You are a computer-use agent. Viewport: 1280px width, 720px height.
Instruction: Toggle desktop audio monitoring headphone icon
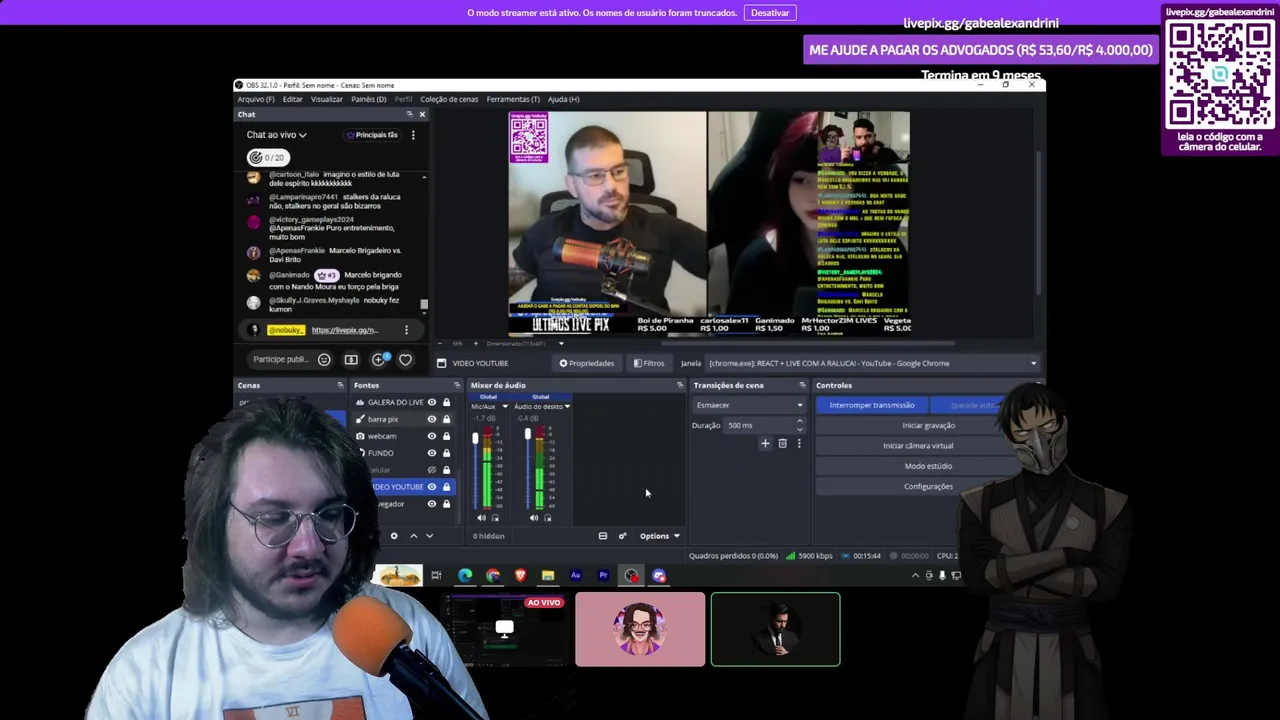click(547, 518)
